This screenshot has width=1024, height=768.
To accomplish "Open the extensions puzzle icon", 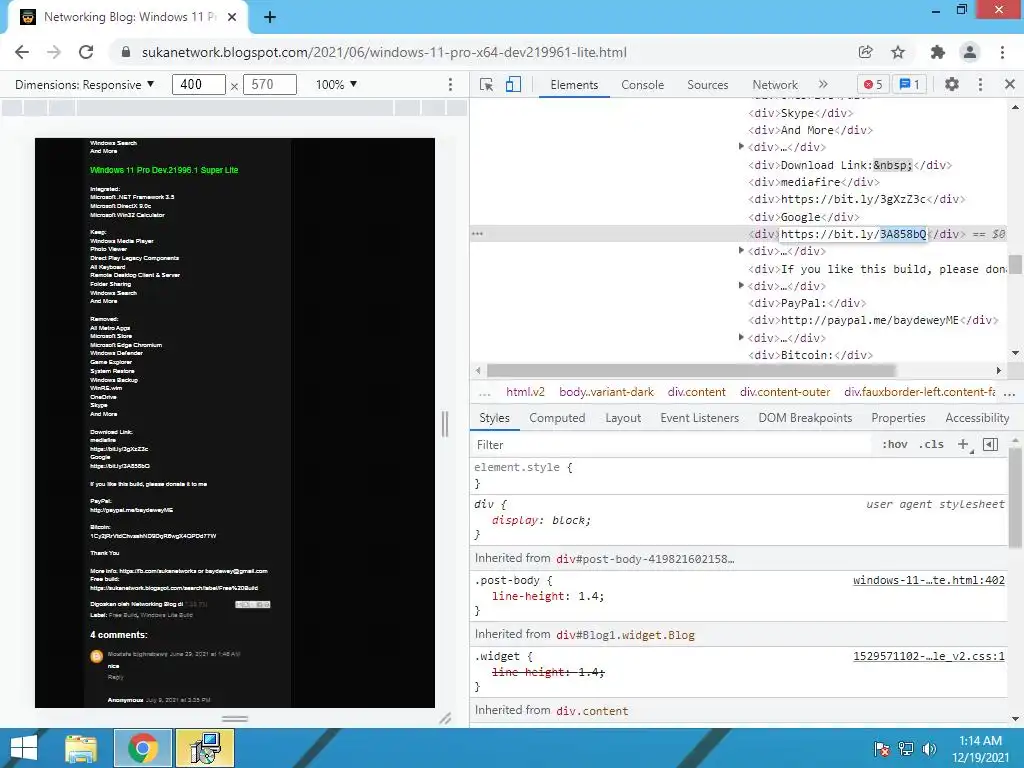I will tap(938, 52).
